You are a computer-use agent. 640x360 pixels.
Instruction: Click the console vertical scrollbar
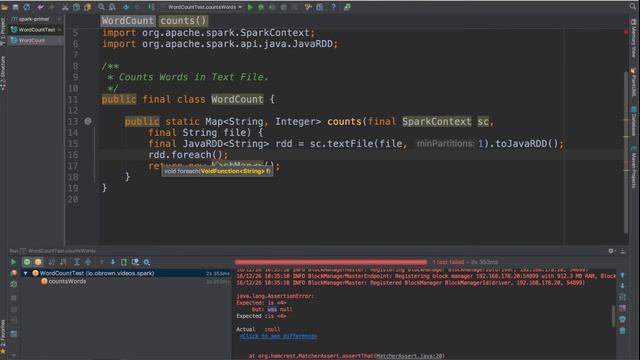coord(613,316)
